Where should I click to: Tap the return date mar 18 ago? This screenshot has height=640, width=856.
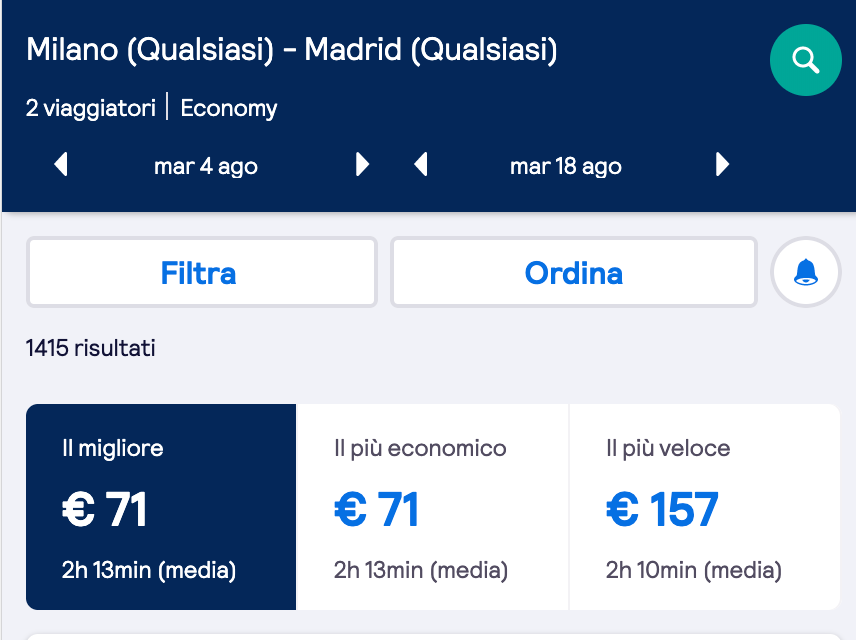click(x=566, y=166)
